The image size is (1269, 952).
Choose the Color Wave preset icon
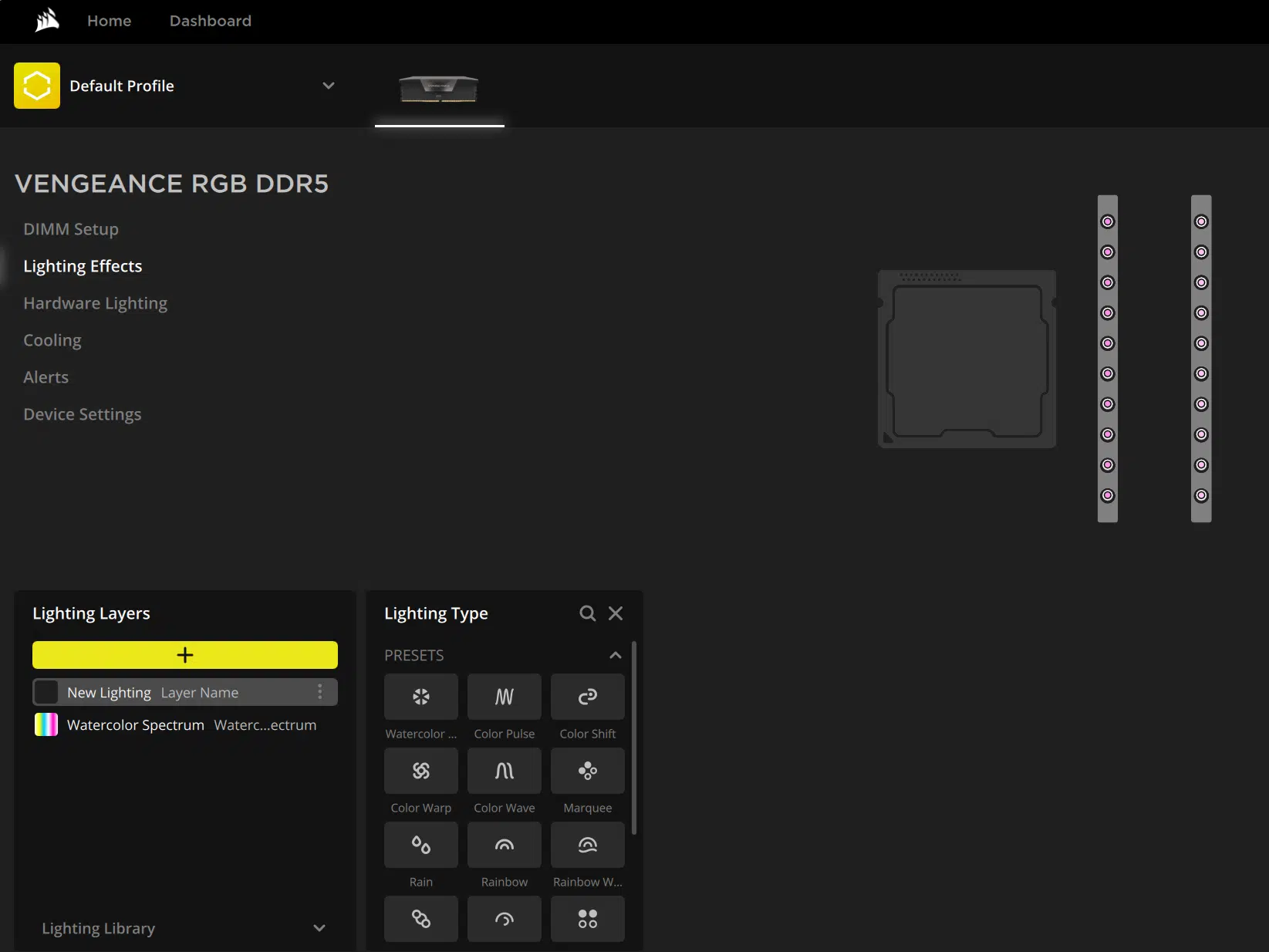coord(505,771)
